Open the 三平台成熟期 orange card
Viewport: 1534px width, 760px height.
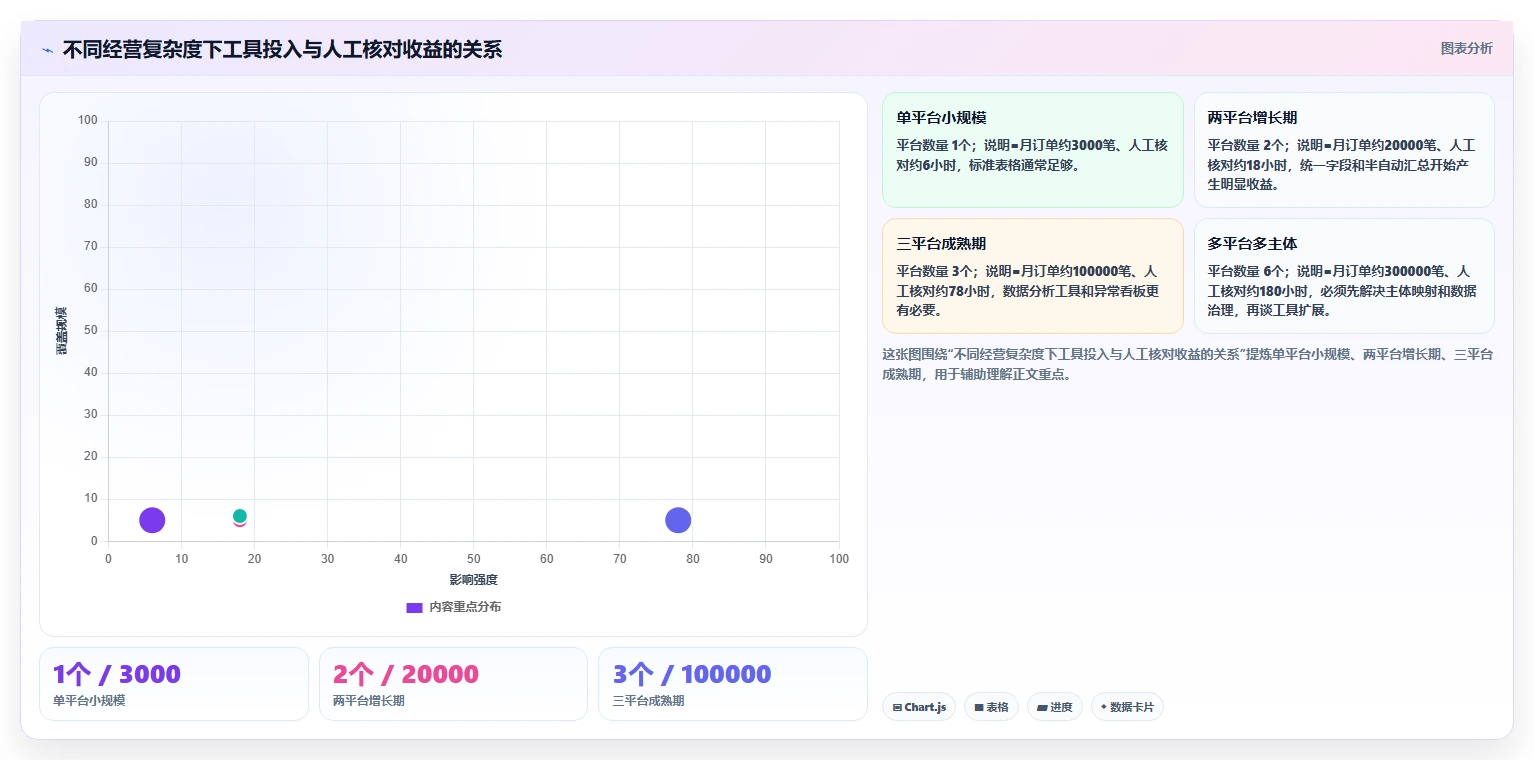pyautogui.click(x=1032, y=276)
